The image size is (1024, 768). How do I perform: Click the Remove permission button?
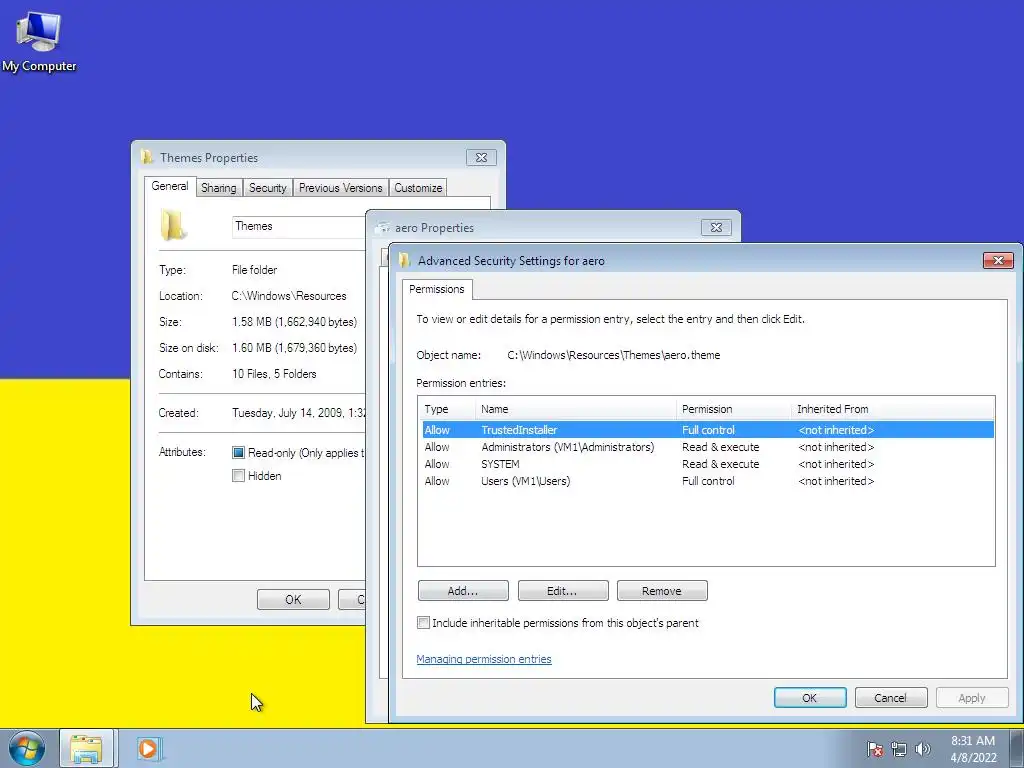[x=662, y=590]
